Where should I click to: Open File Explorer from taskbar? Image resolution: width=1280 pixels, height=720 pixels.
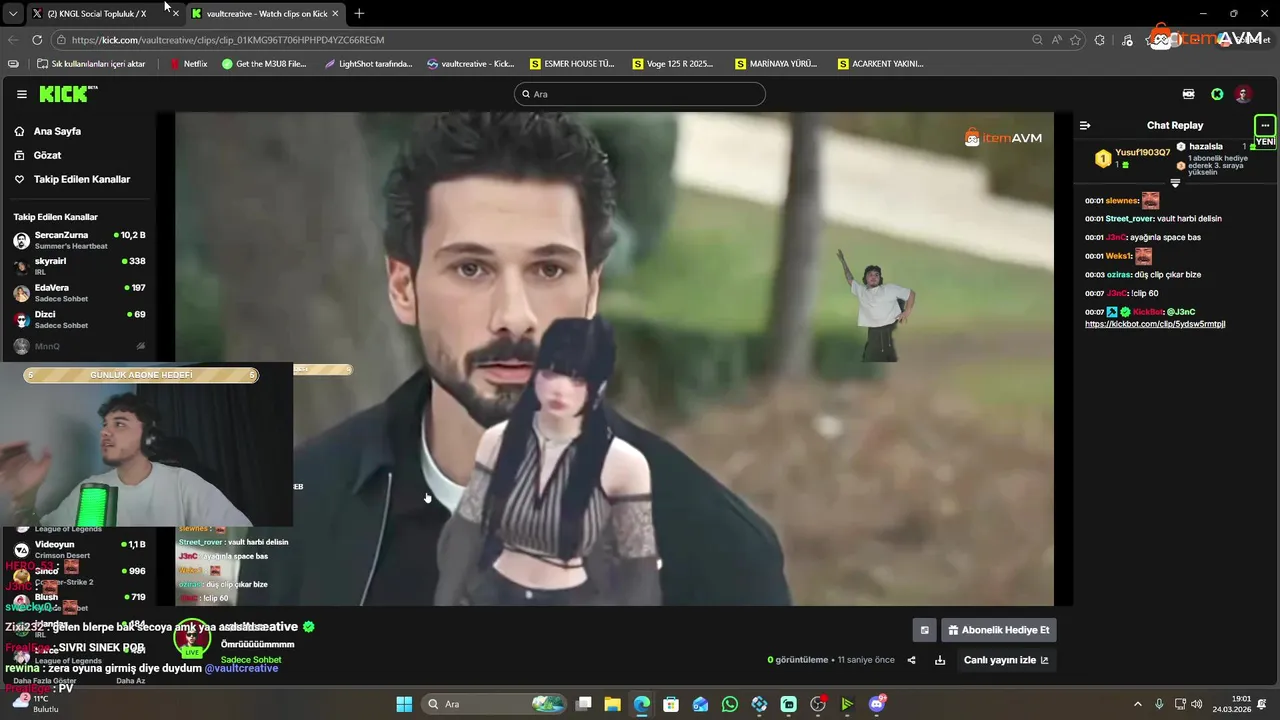(613, 704)
